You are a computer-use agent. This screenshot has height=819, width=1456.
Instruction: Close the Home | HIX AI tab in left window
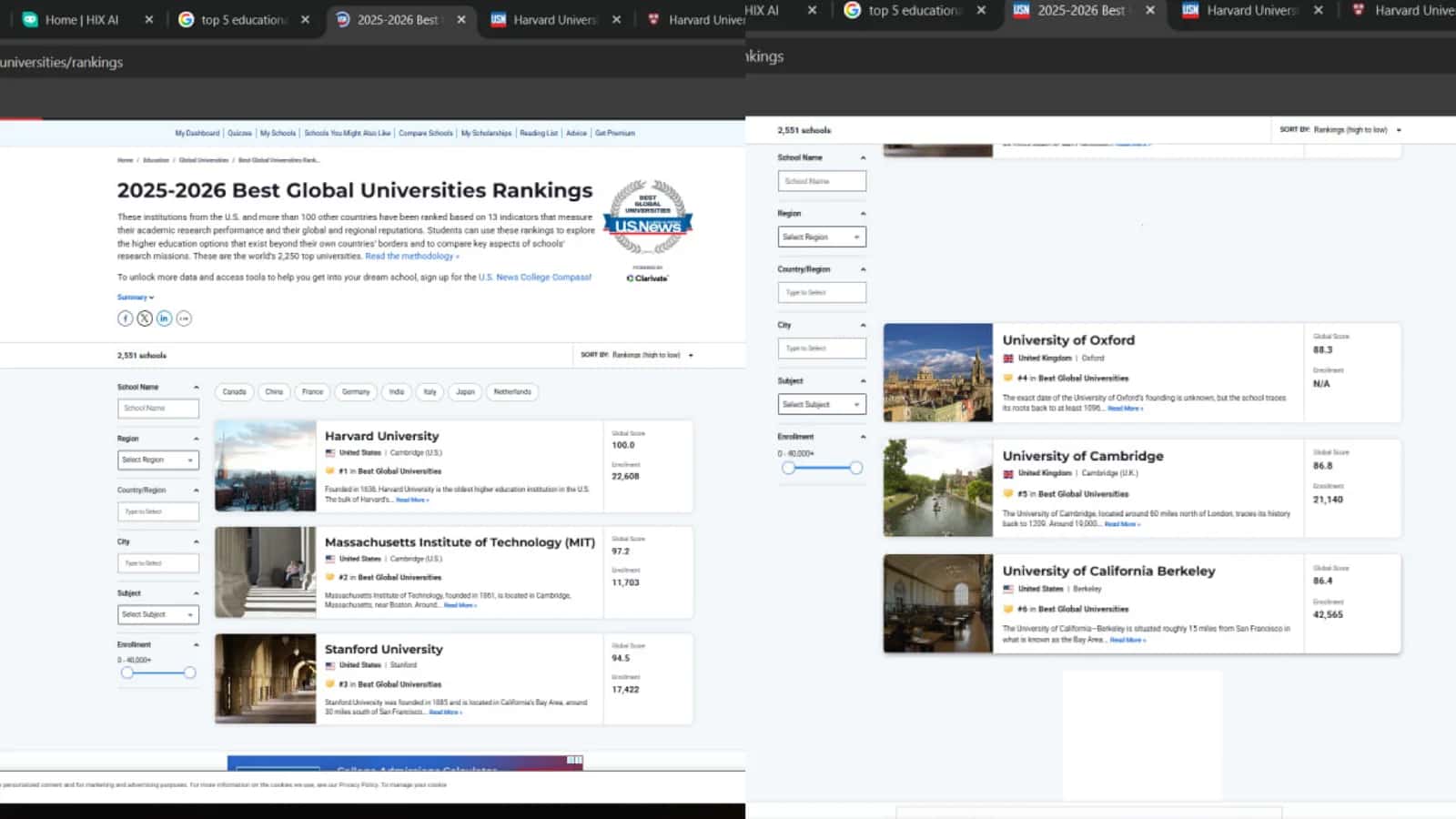point(149,19)
